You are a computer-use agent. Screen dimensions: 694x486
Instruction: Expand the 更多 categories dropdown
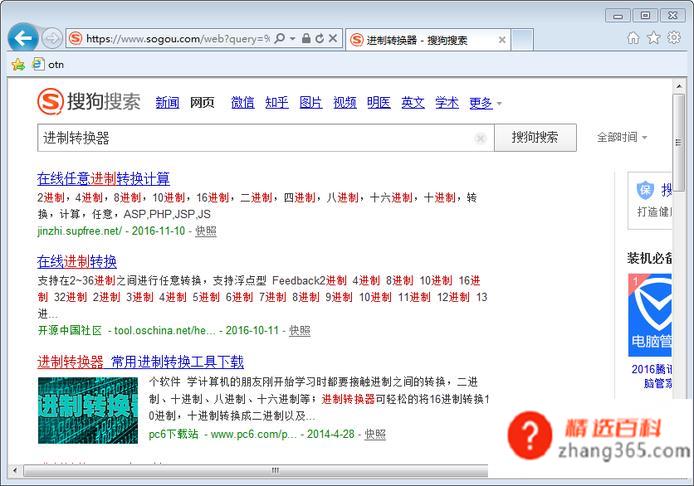(486, 103)
